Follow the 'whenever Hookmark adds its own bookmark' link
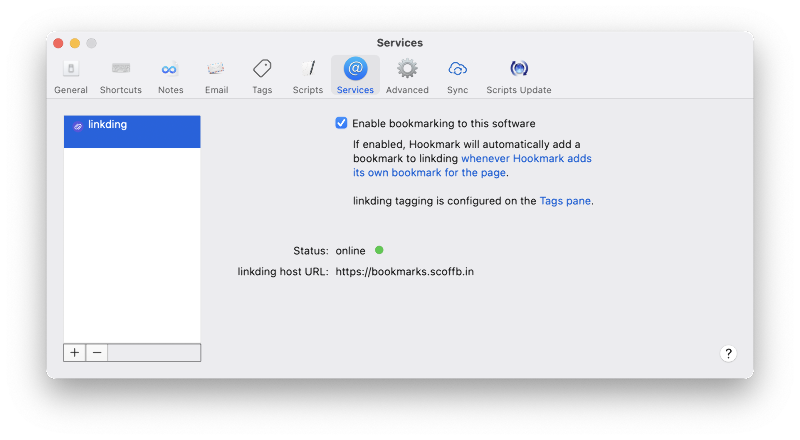 472,165
